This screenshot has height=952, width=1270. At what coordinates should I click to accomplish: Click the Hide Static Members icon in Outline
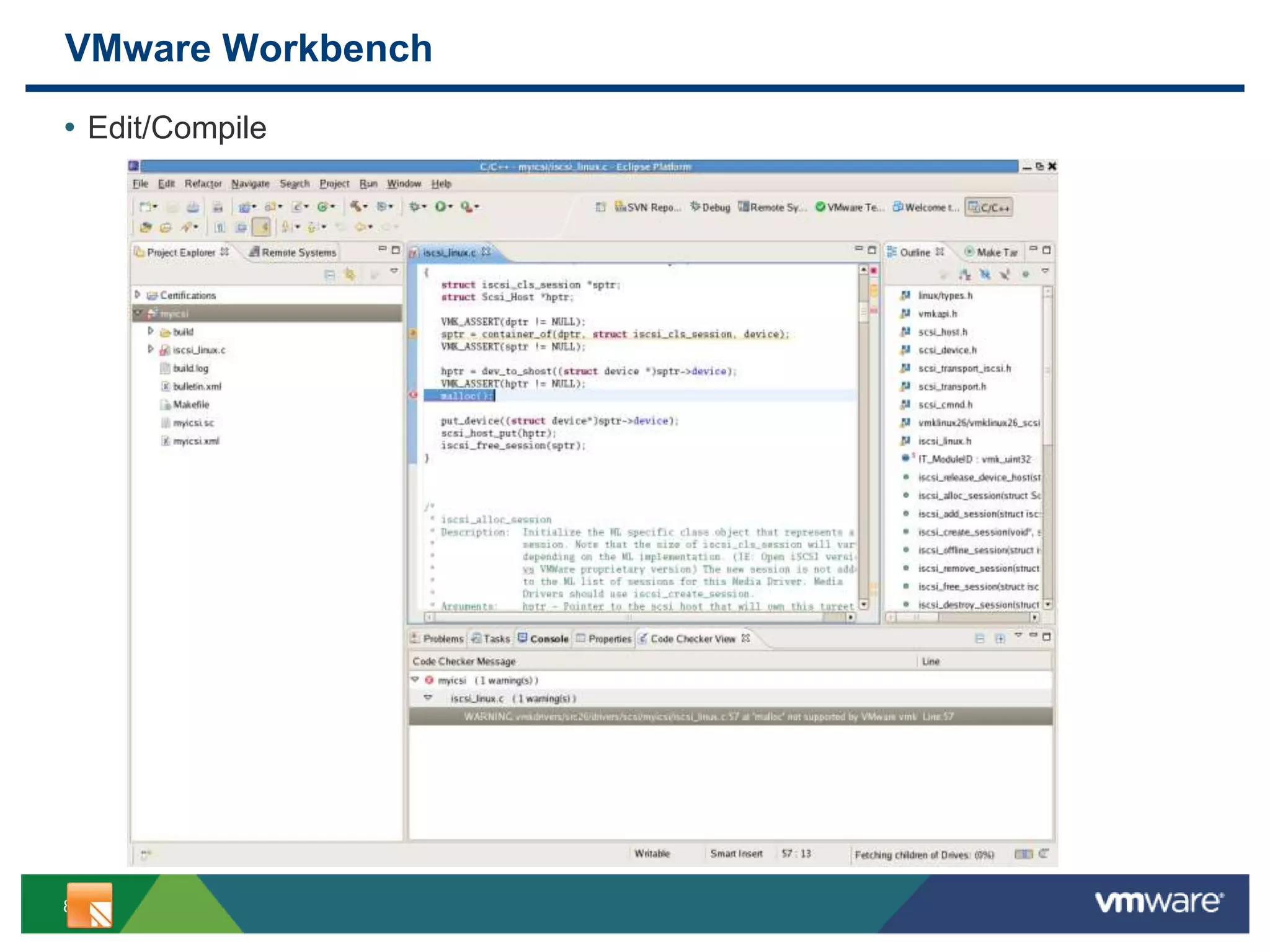(x=1005, y=274)
